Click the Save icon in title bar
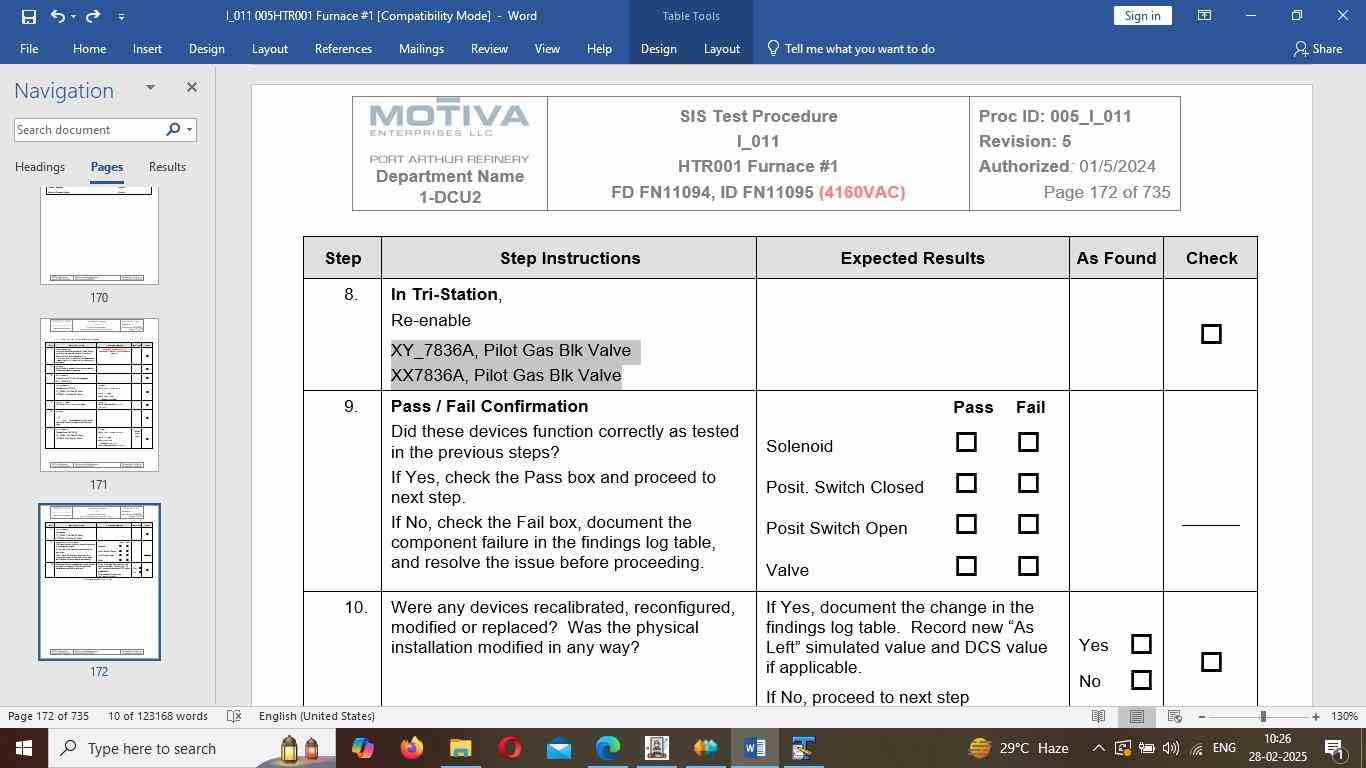 point(28,16)
